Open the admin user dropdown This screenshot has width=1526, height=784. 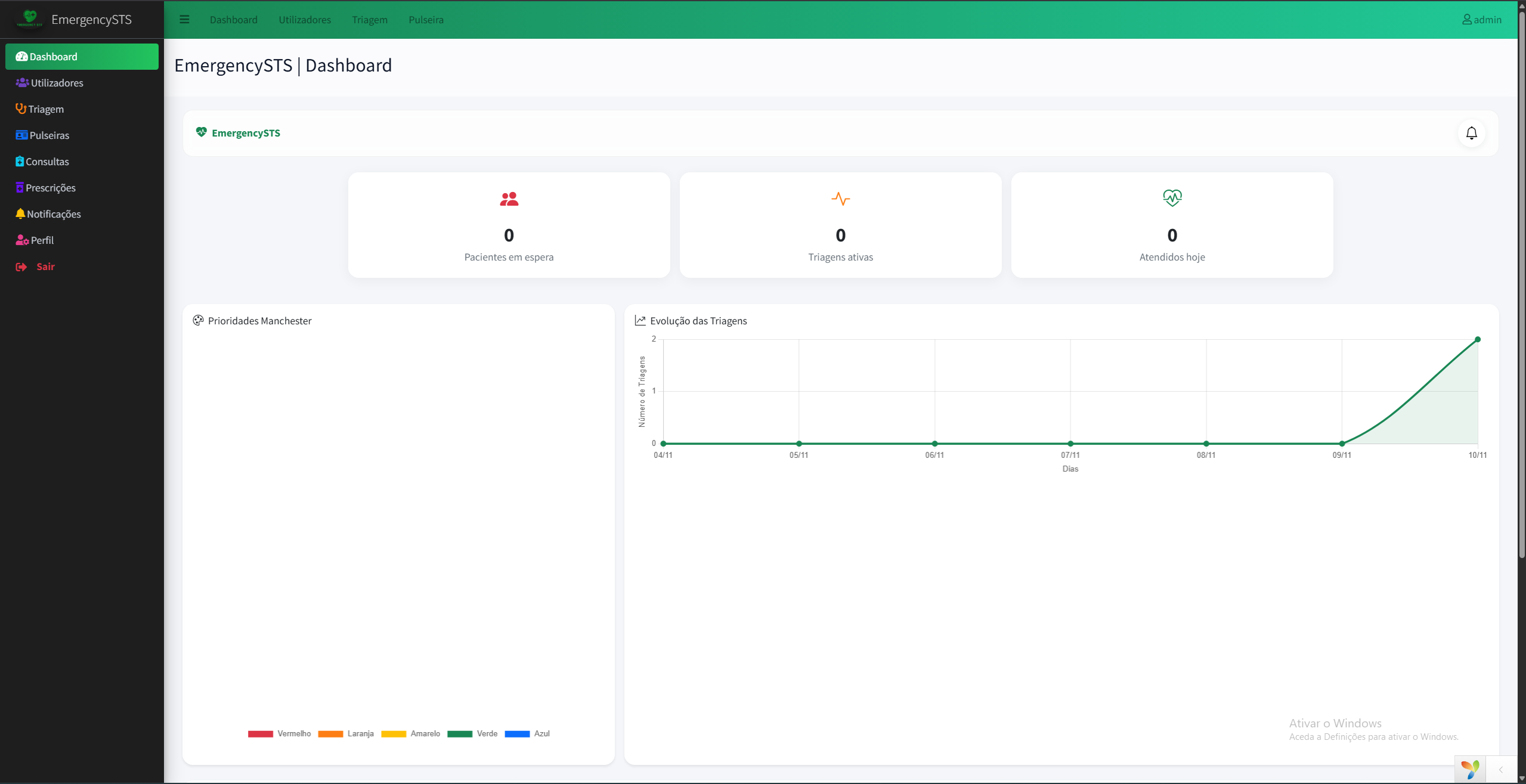[x=1481, y=20]
